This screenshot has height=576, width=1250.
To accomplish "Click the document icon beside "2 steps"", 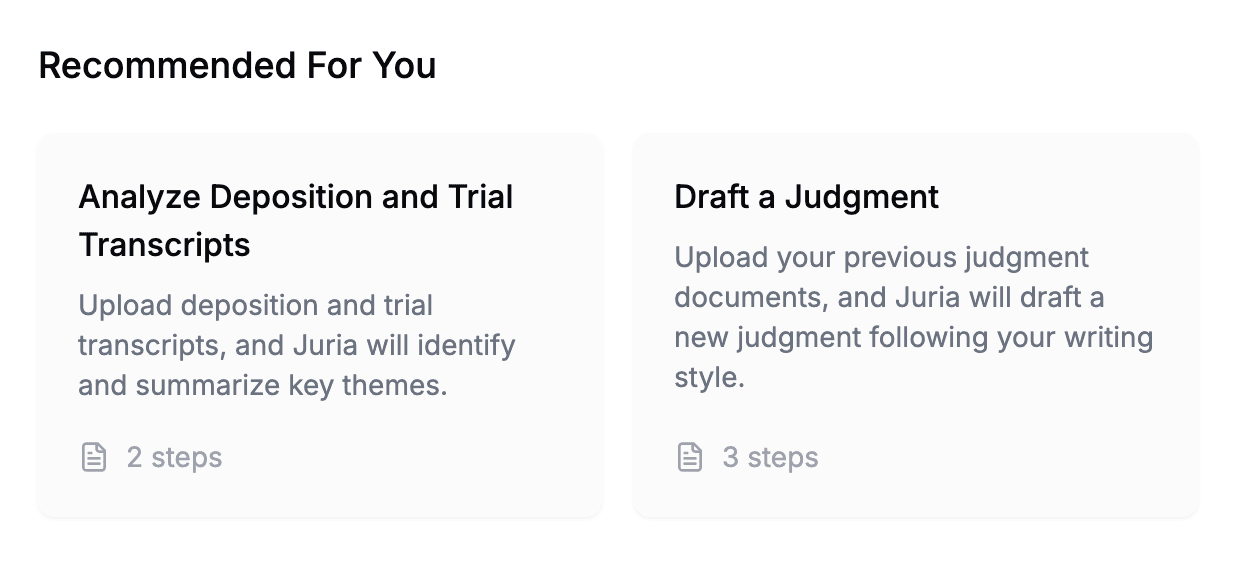I will [93, 458].
